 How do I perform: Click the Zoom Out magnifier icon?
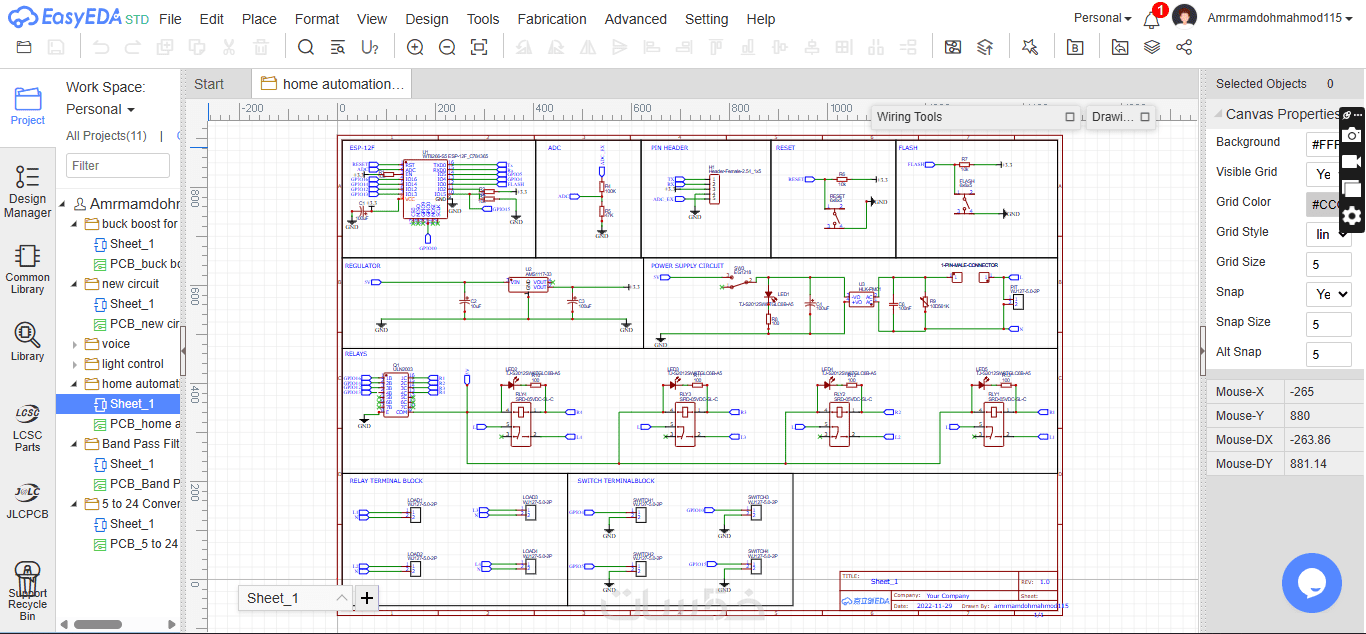[447, 47]
